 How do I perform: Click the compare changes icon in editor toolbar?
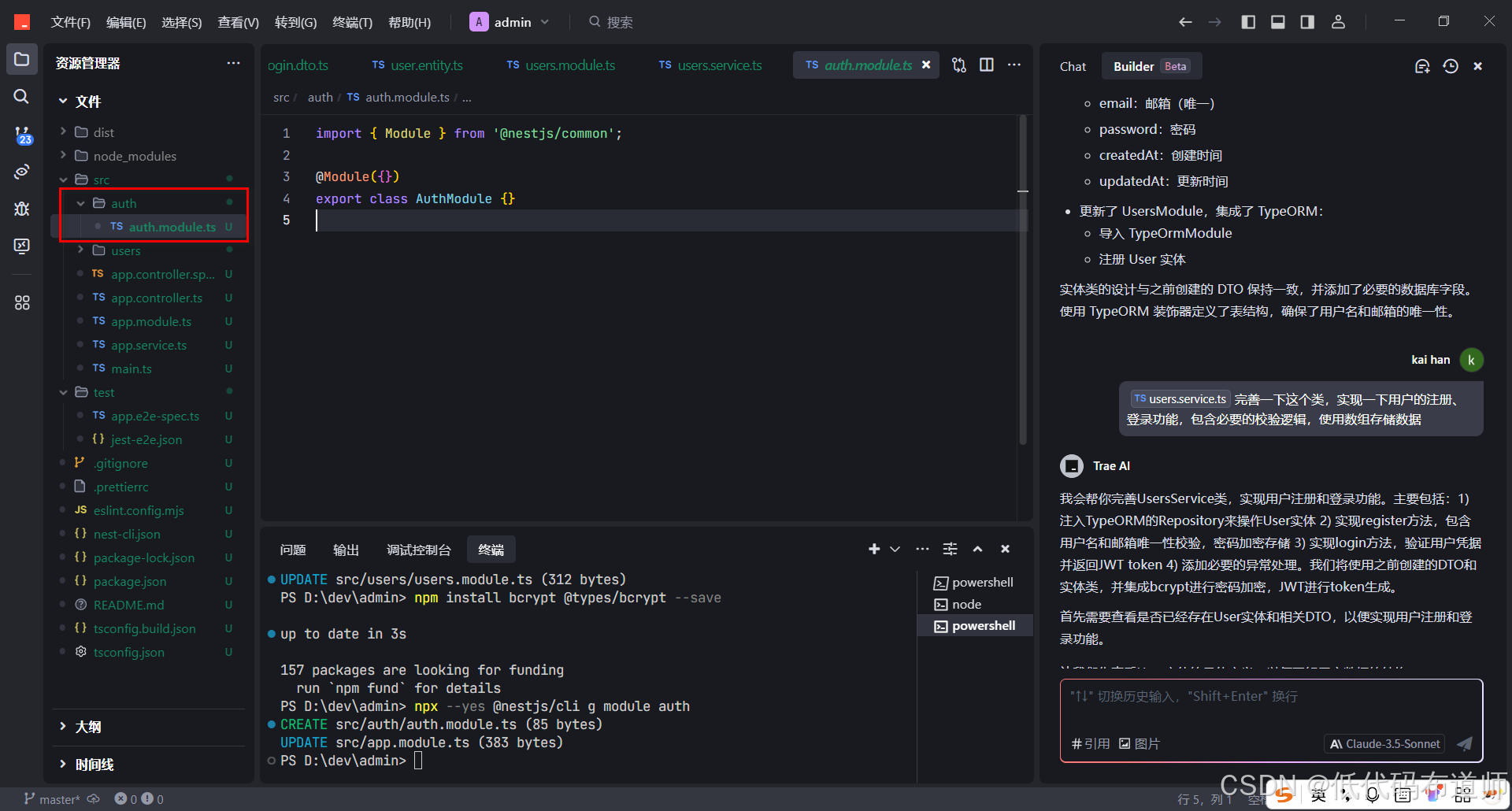tap(958, 65)
